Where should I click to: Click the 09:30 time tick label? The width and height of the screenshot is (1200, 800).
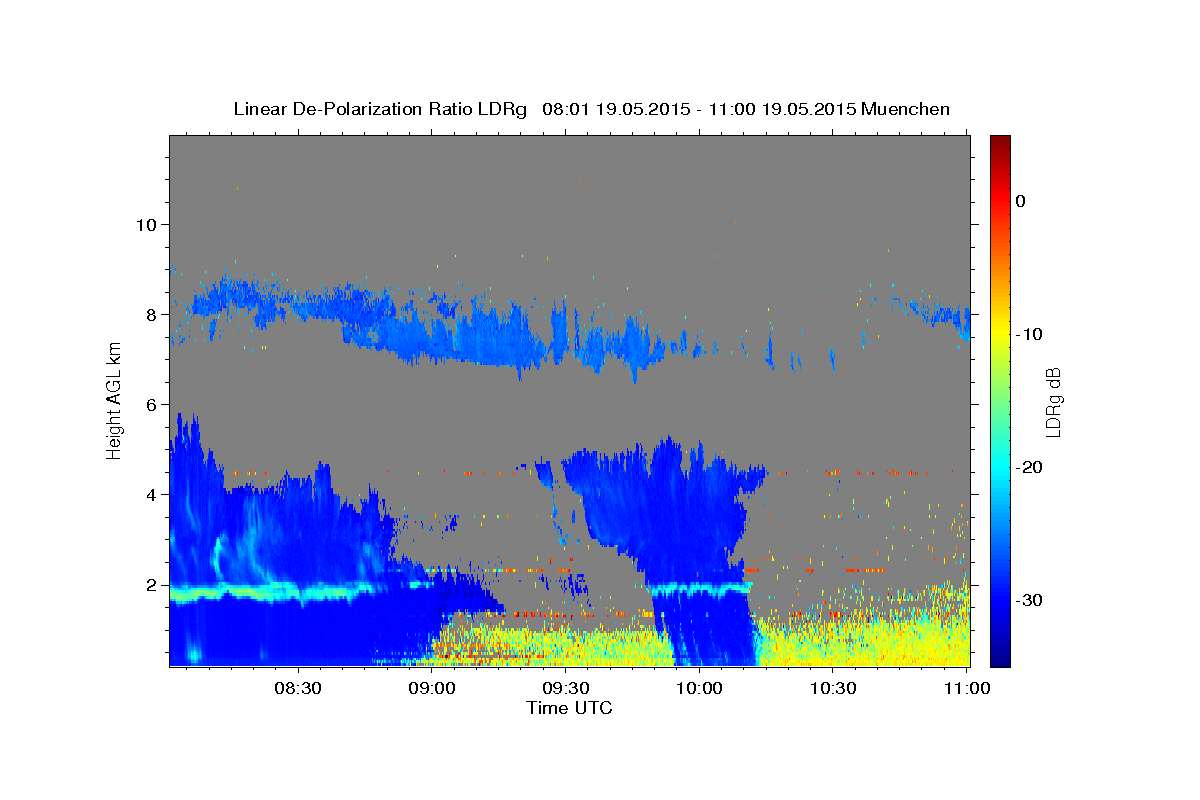coord(565,688)
